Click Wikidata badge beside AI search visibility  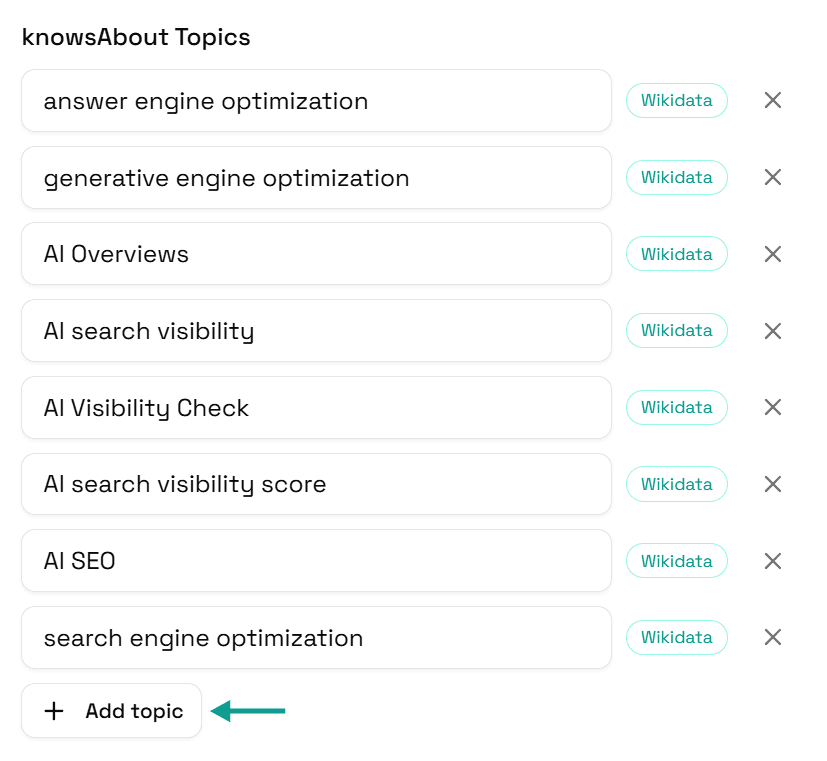point(677,330)
